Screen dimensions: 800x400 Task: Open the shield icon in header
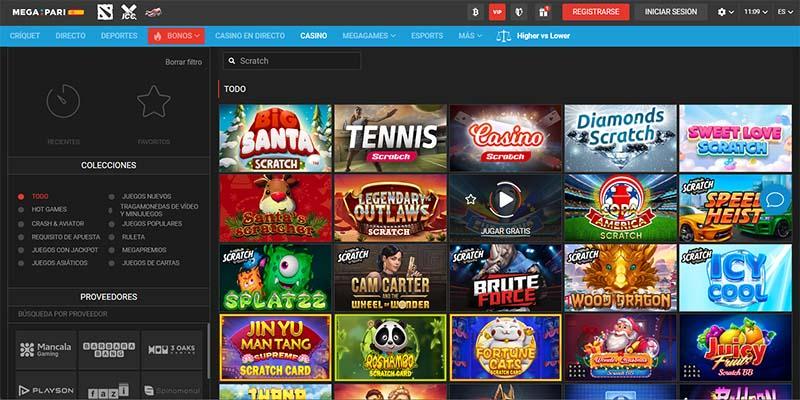click(519, 12)
